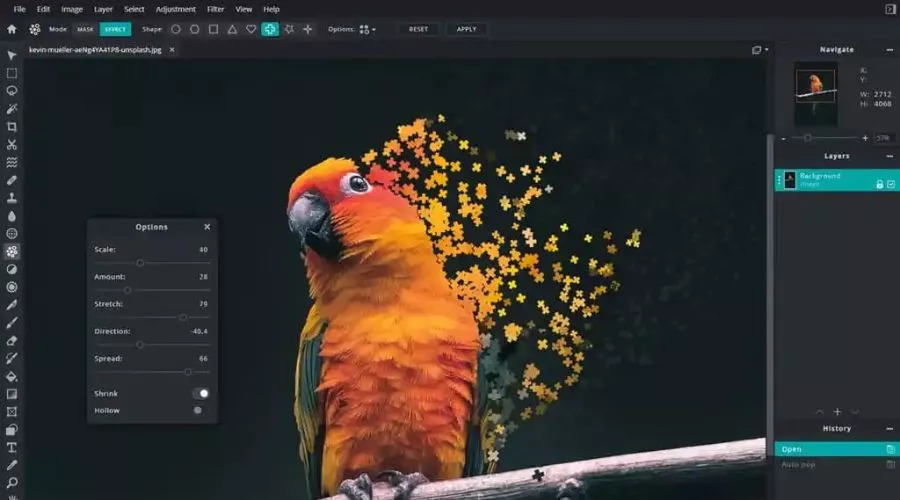Select the Arrange arrow tool

tap(11, 55)
